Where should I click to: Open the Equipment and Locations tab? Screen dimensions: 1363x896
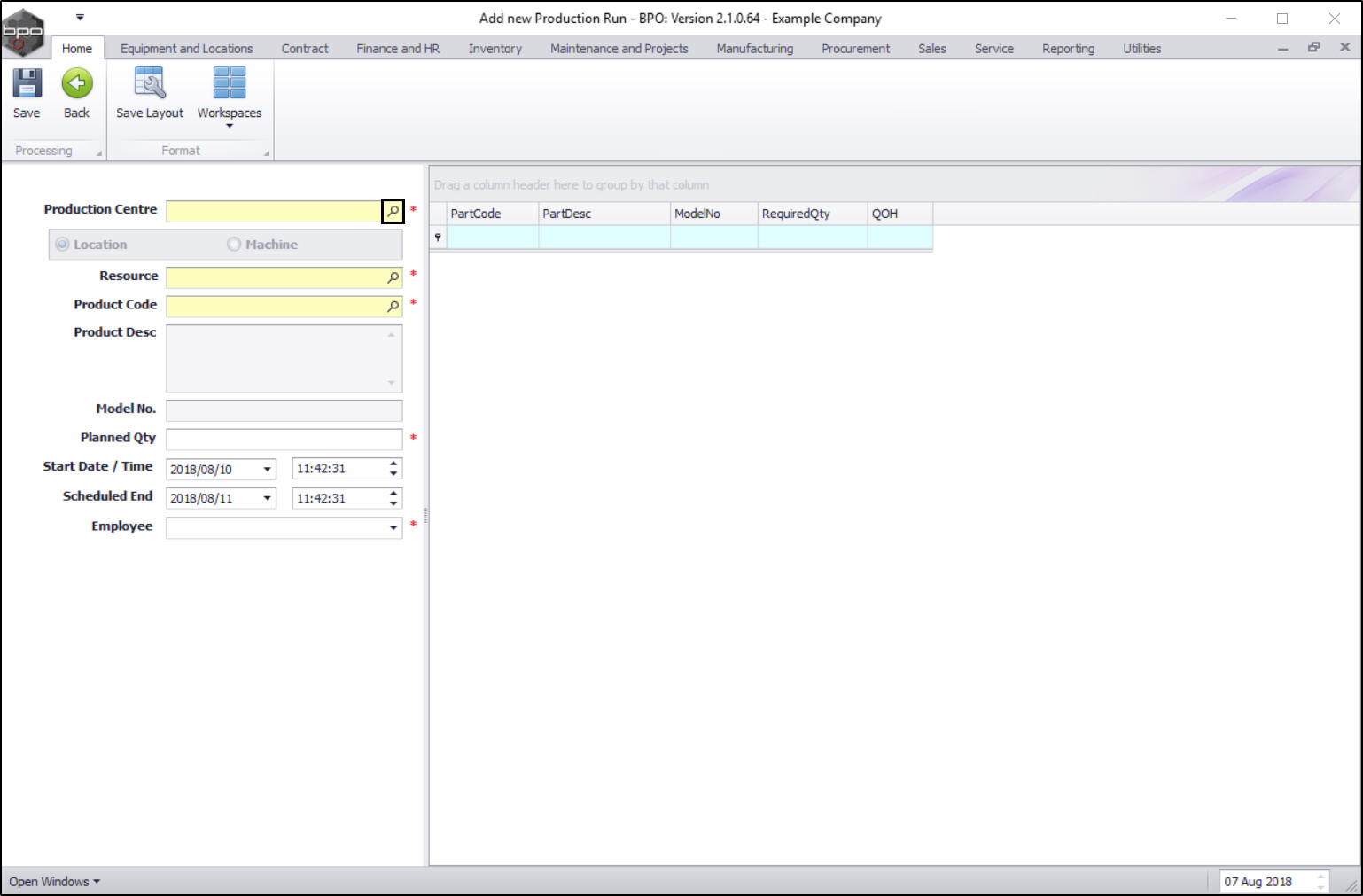tap(187, 49)
